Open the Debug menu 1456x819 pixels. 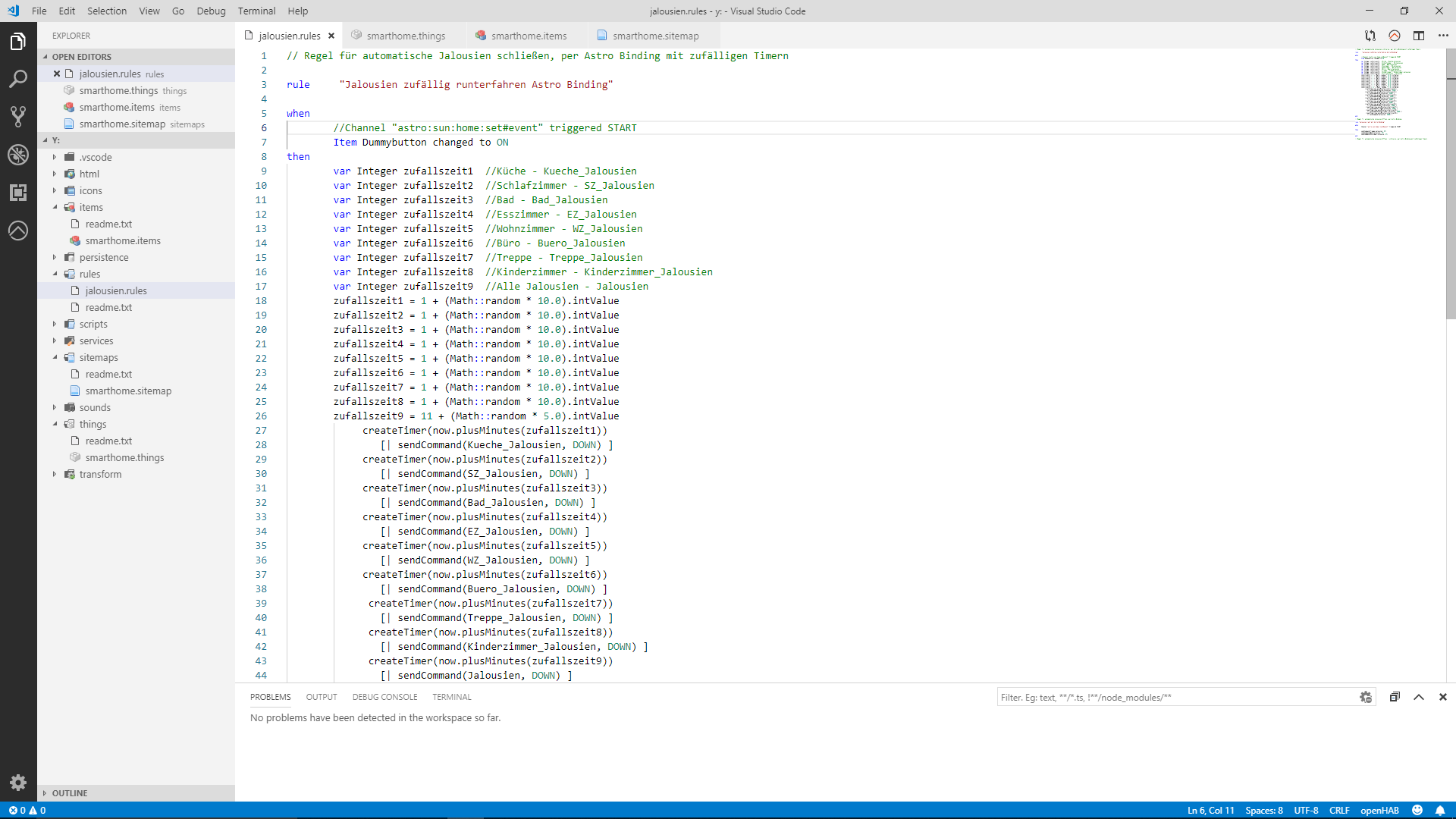[211, 11]
